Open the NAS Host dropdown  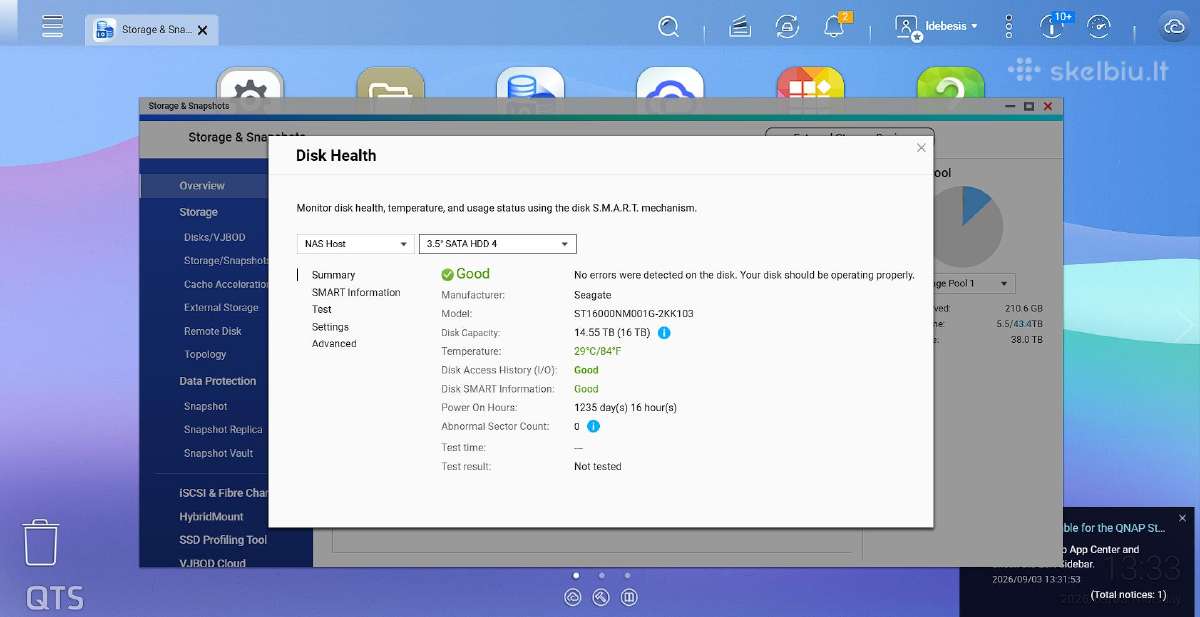point(356,244)
